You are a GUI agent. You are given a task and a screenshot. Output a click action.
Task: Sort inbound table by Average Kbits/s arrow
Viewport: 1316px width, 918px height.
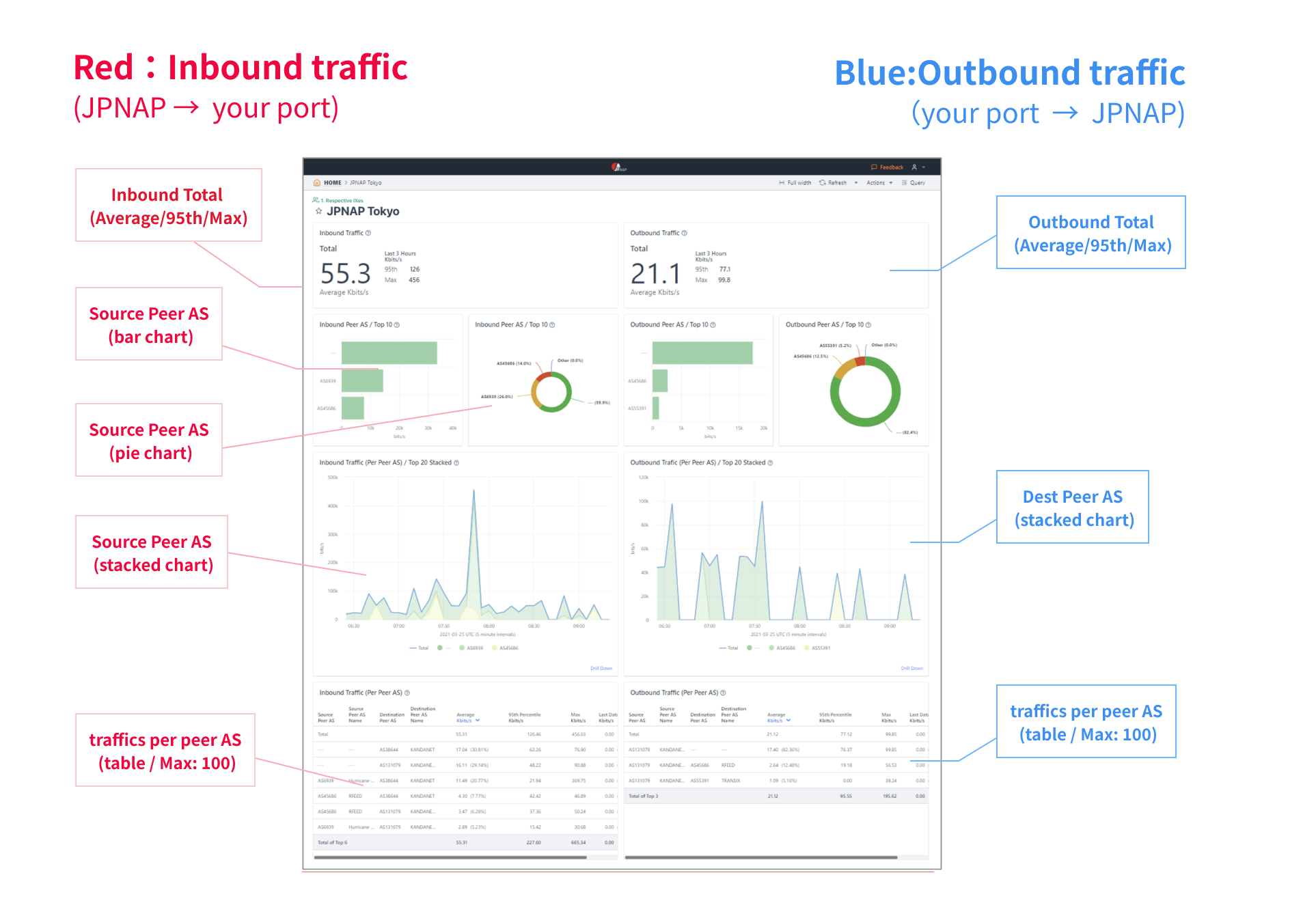coord(478,721)
